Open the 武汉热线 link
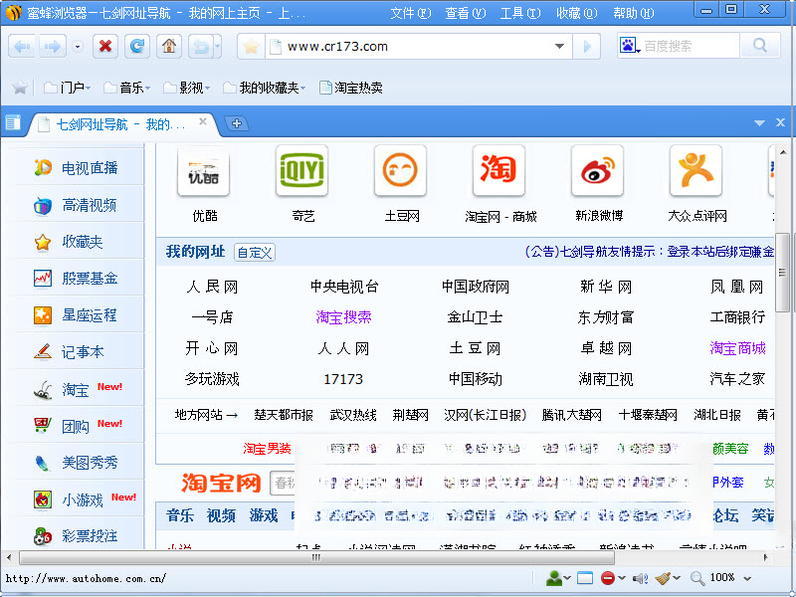796x597 pixels. (x=353, y=415)
